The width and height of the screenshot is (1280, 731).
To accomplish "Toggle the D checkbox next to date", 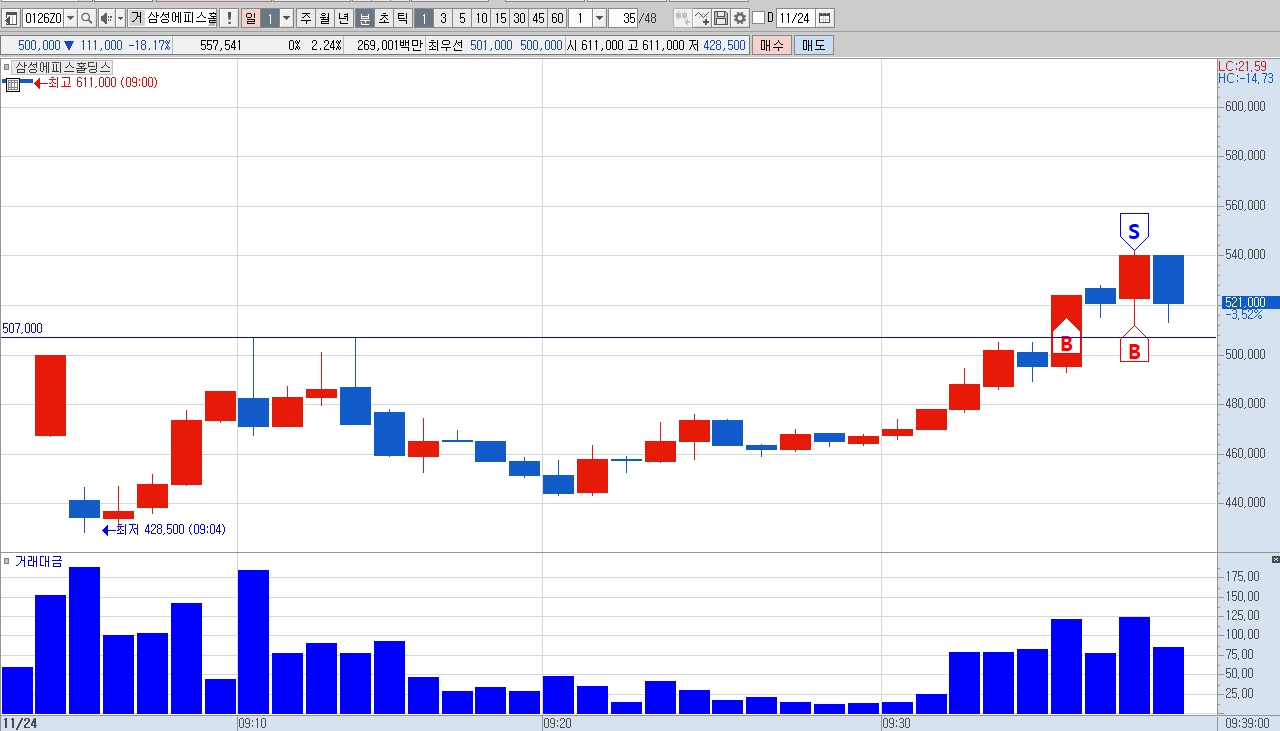I will tap(758, 18).
